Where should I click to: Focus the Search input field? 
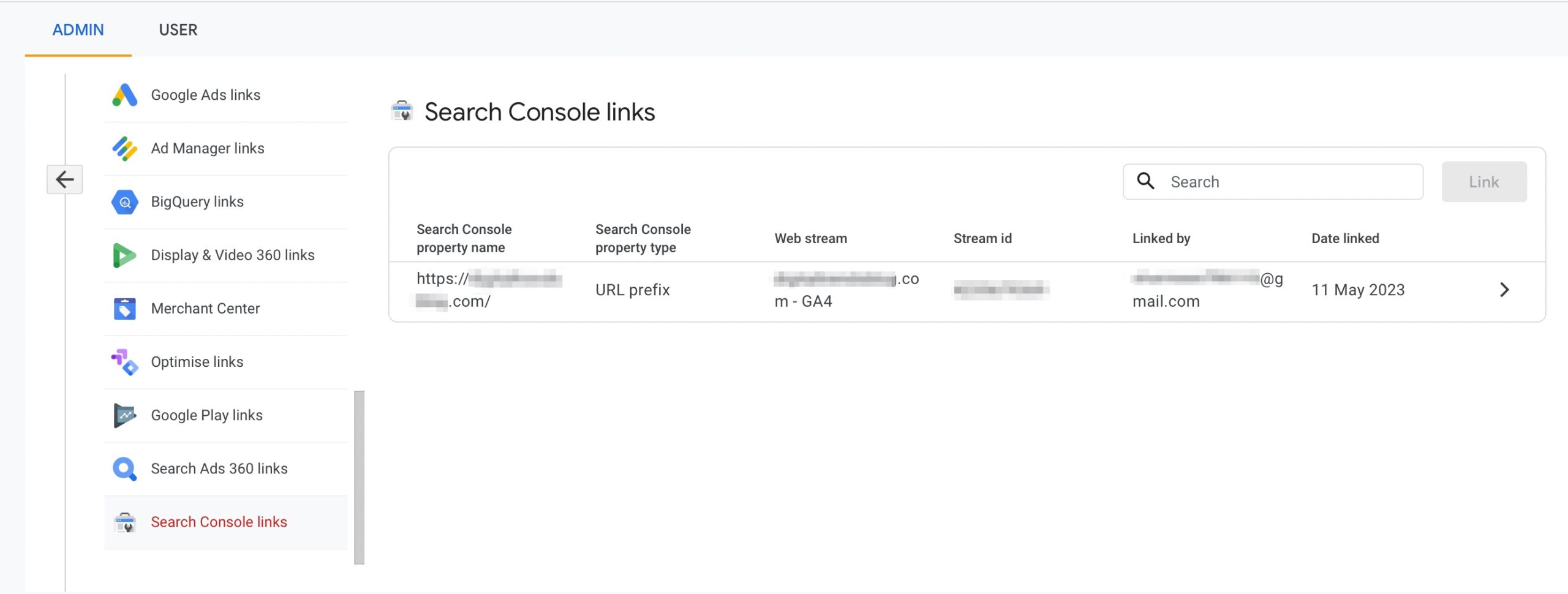[x=1273, y=181]
